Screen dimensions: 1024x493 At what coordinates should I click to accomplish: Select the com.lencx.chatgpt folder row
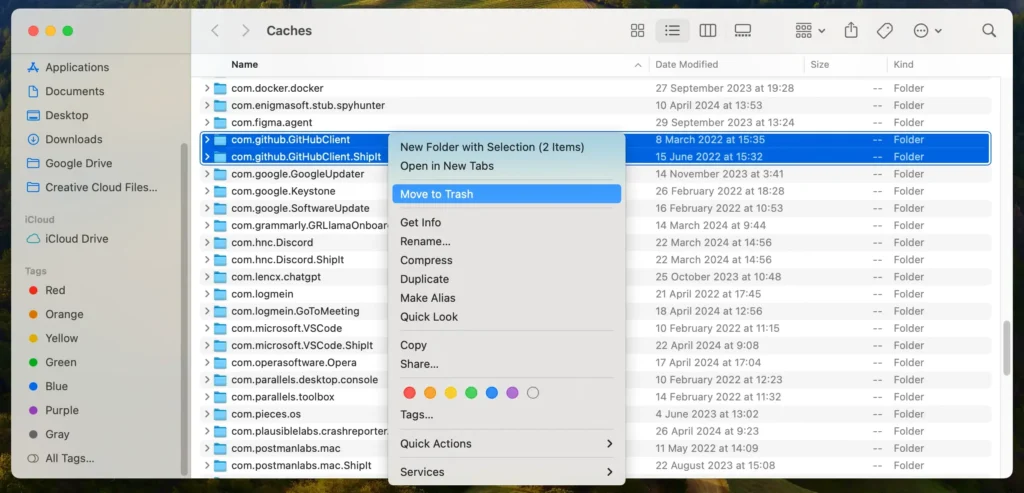pos(595,277)
